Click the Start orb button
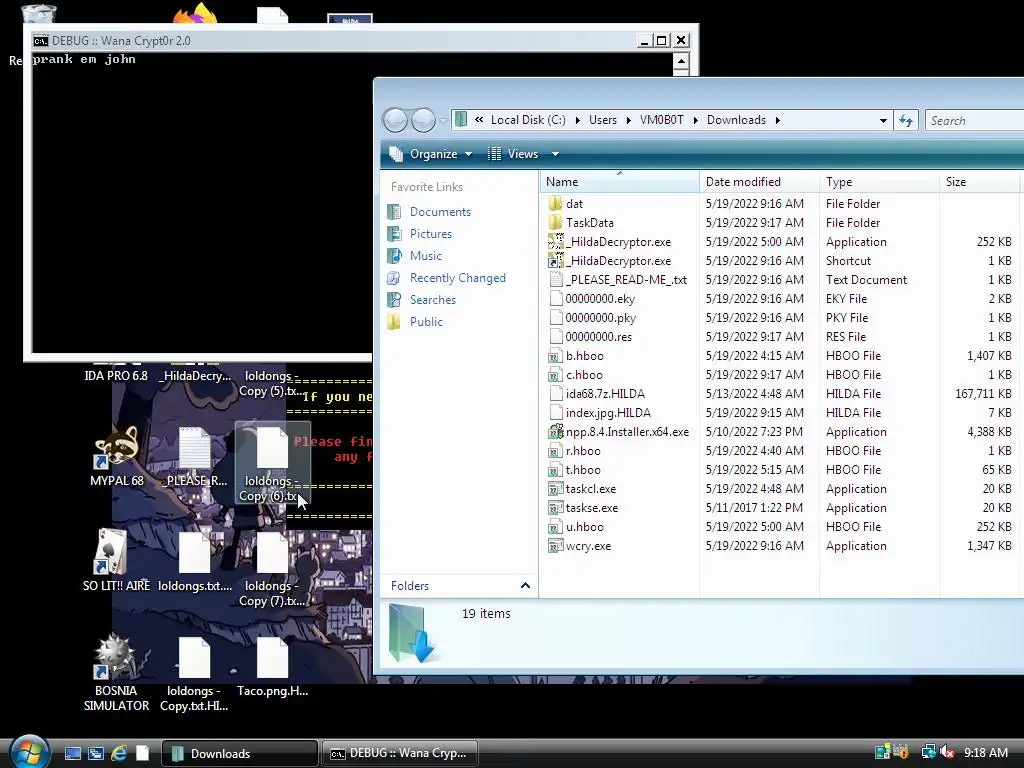This screenshot has width=1024, height=768. pyautogui.click(x=30, y=752)
